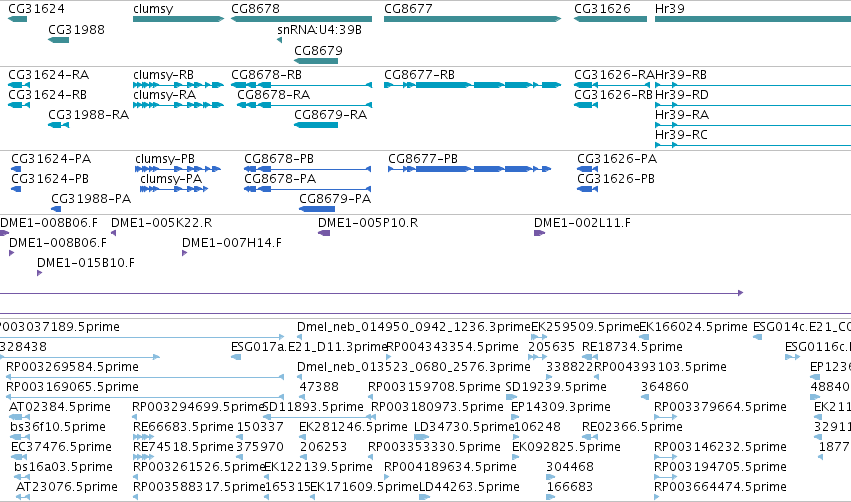Screen dimensions: 851x502
Task: Select EST RE02366.5prime
Action: point(632,427)
